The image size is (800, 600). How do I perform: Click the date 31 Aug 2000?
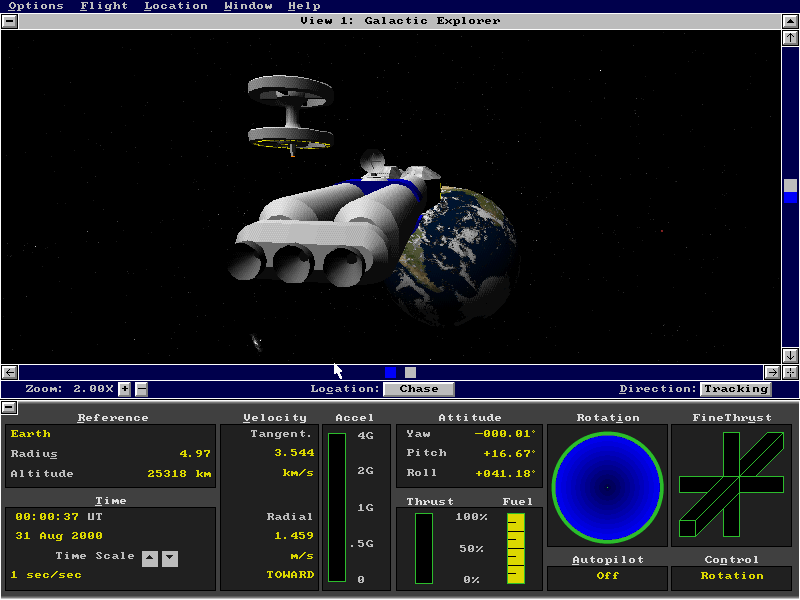59,536
